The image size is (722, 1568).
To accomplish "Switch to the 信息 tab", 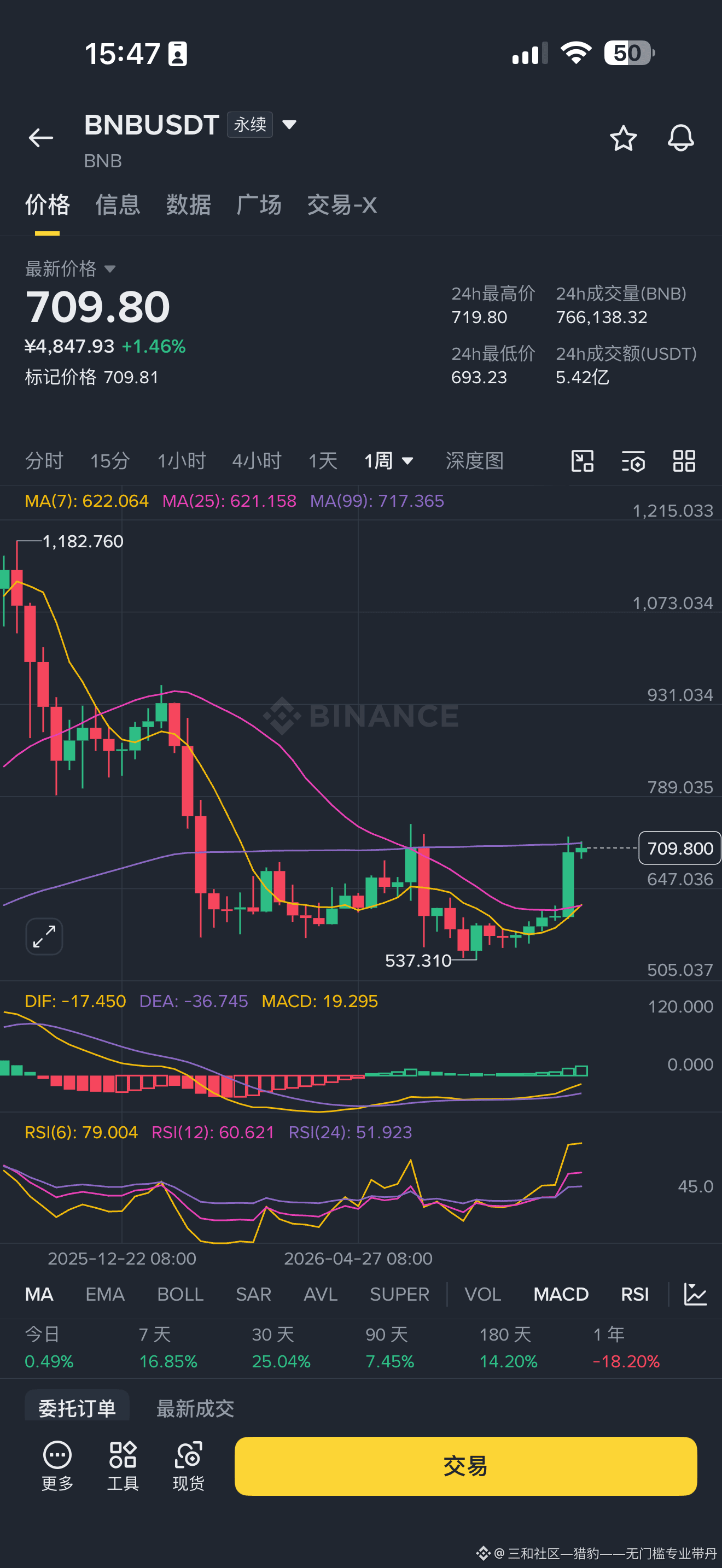I will (118, 205).
